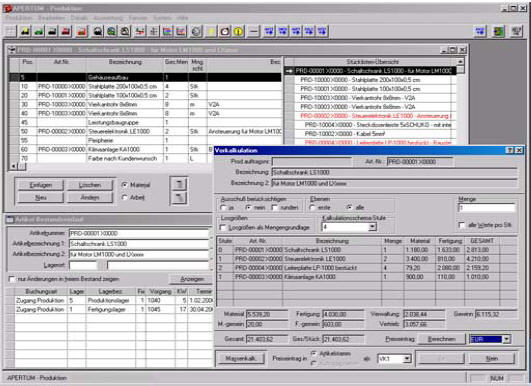This screenshot has width=531, height=386.
Task: Select the Arbeit radio button
Action: tap(125, 197)
